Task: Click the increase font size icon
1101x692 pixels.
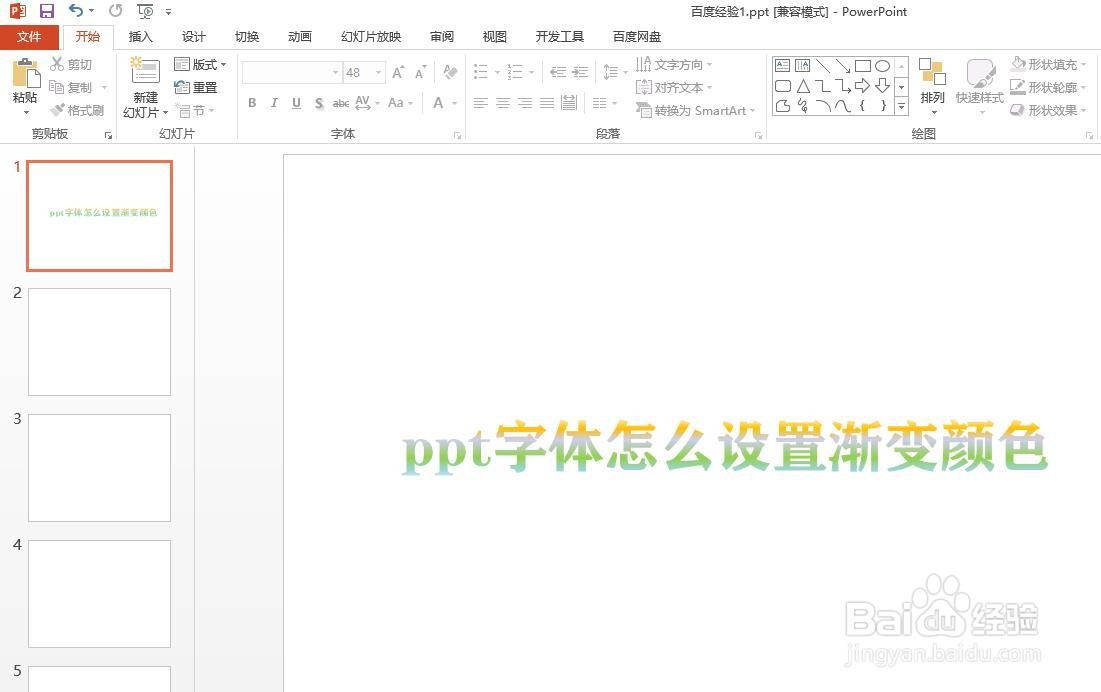Action: click(397, 72)
